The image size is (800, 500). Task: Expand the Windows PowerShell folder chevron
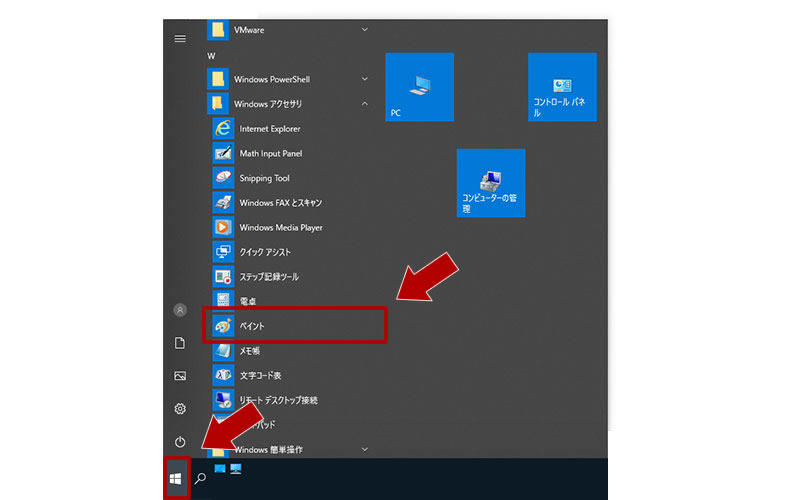[x=364, y=79]
